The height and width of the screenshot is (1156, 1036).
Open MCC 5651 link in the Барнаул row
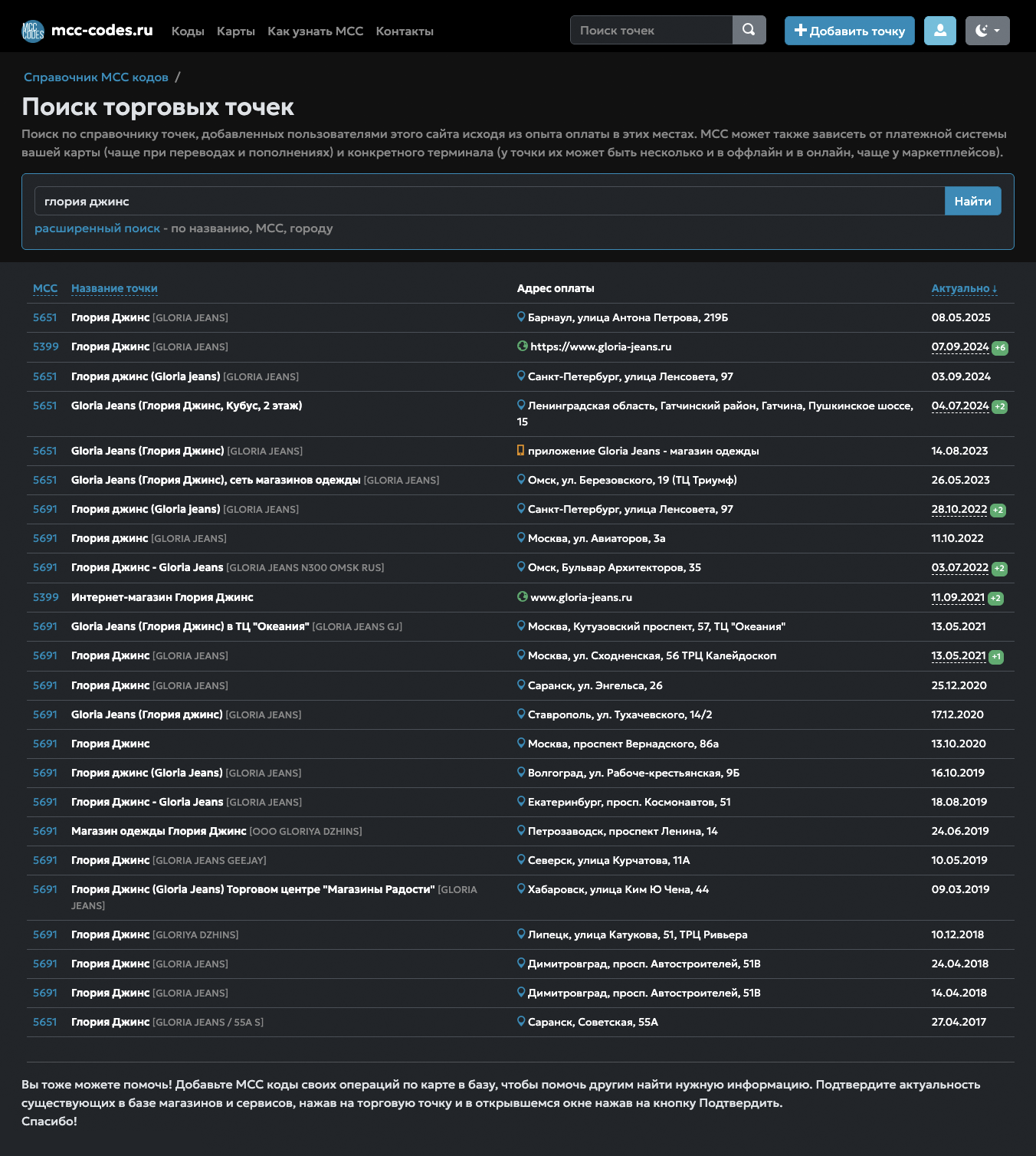click(x=45, y=317)
